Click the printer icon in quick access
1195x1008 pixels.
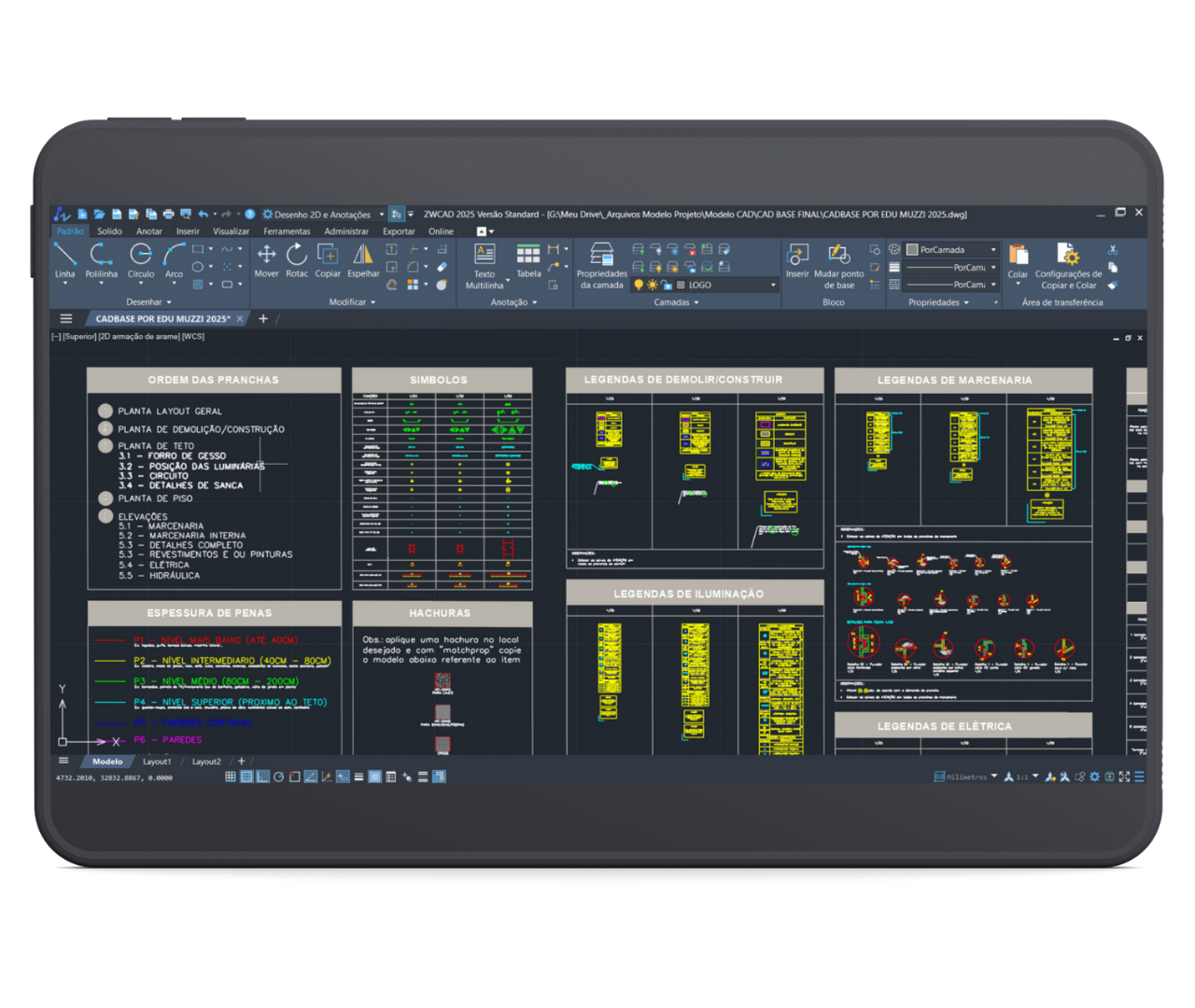[168, 215]
